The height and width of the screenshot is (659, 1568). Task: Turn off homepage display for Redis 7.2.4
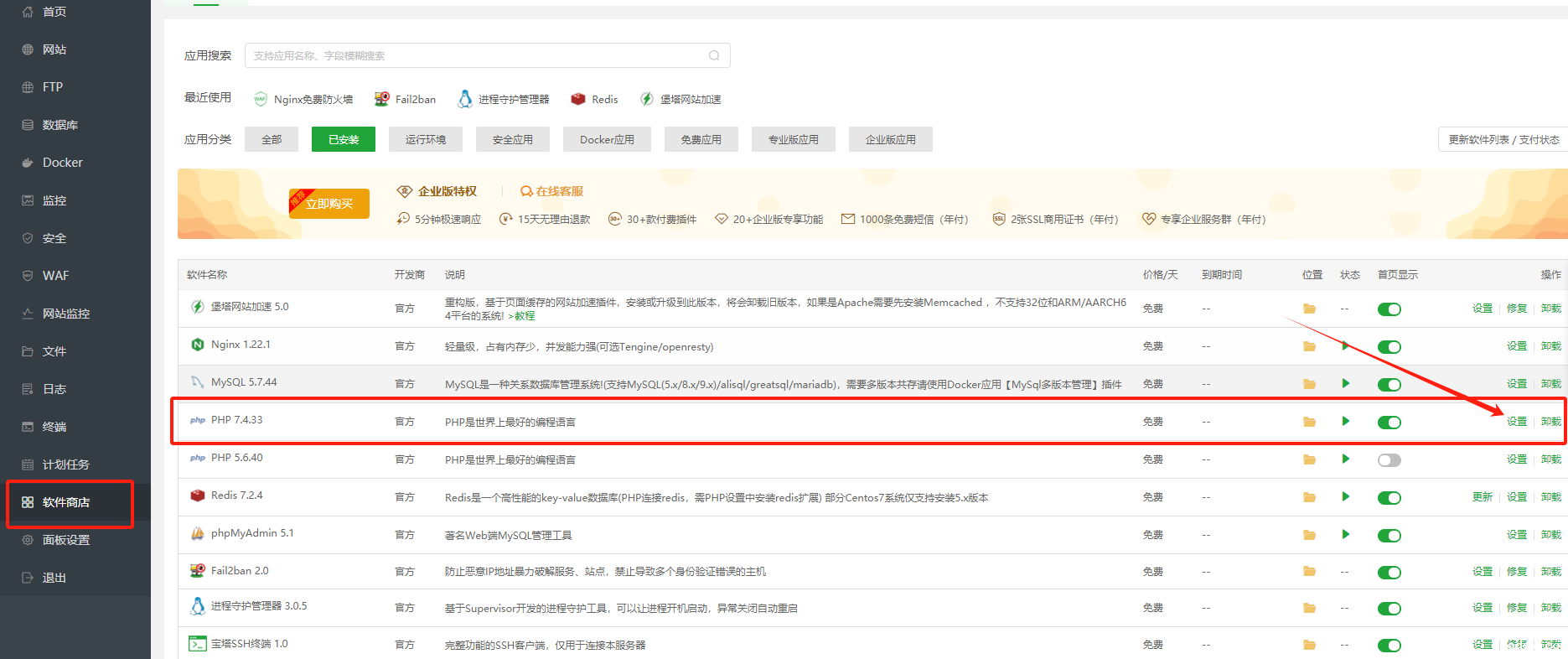tap(1389, 498)
